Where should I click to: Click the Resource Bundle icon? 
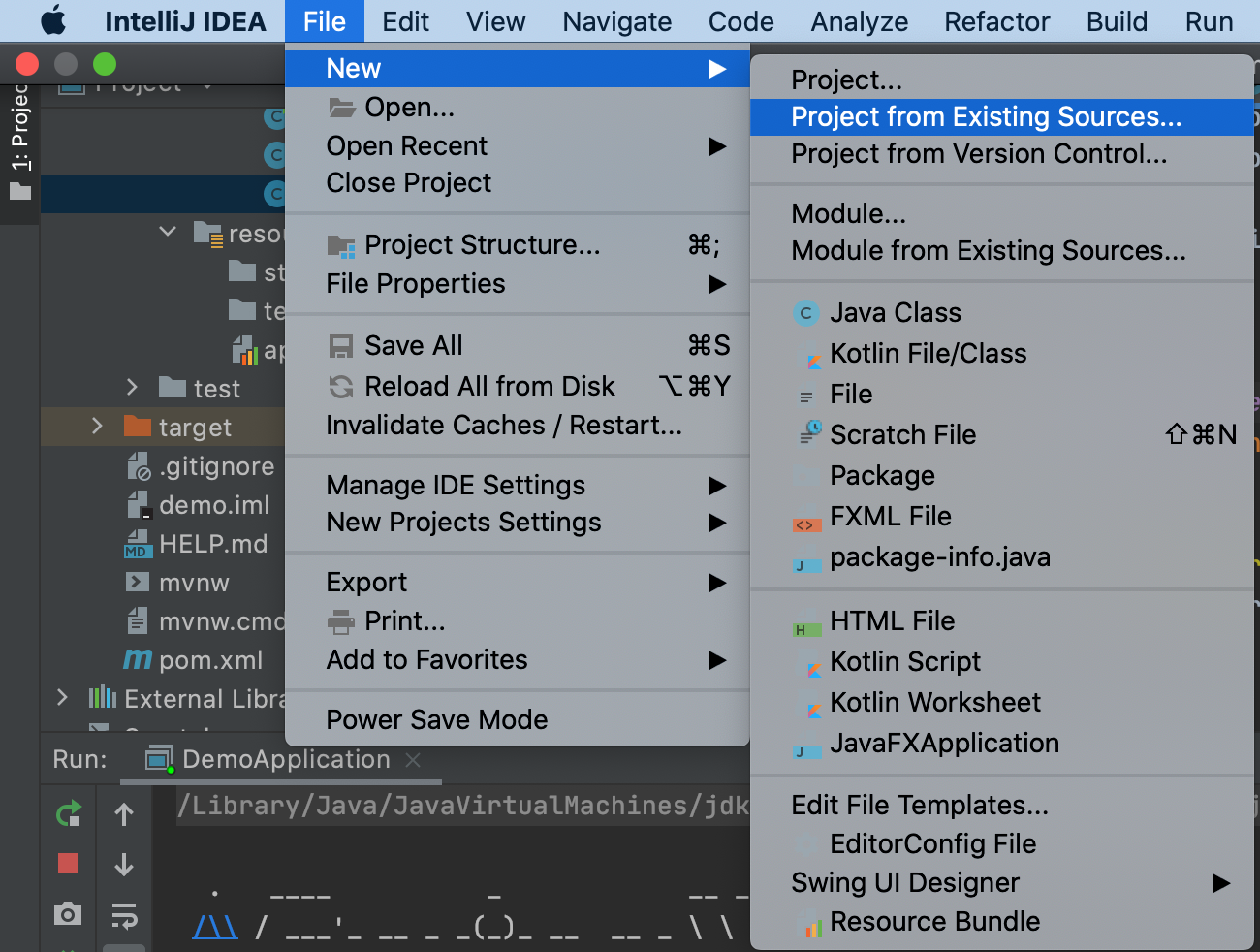812,927
